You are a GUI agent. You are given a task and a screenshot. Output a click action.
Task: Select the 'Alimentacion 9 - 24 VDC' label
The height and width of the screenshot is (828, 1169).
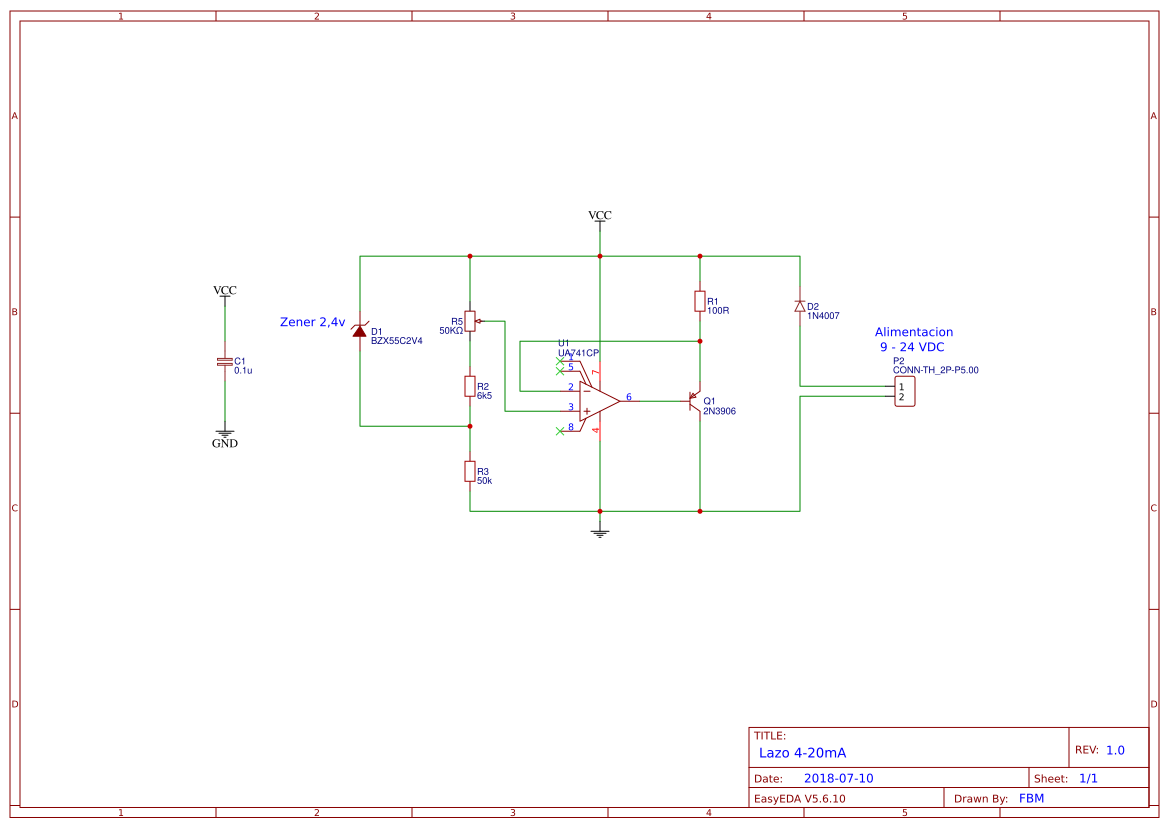(913, 340)
